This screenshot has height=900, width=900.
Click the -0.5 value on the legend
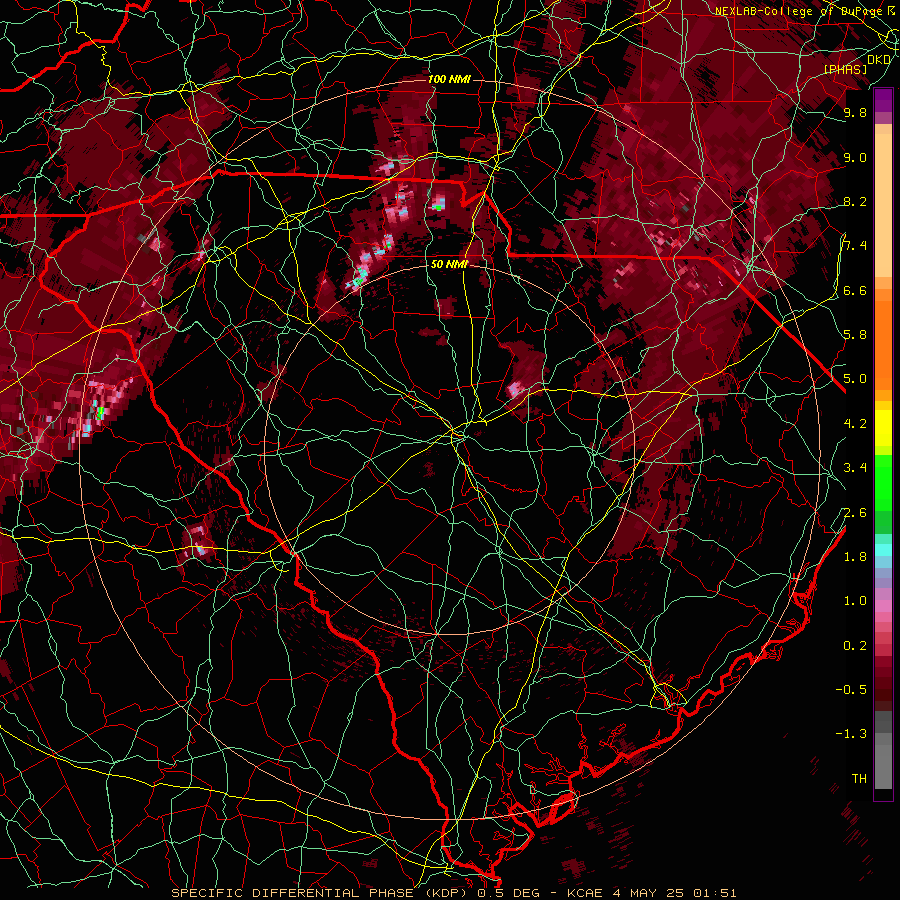852,689
